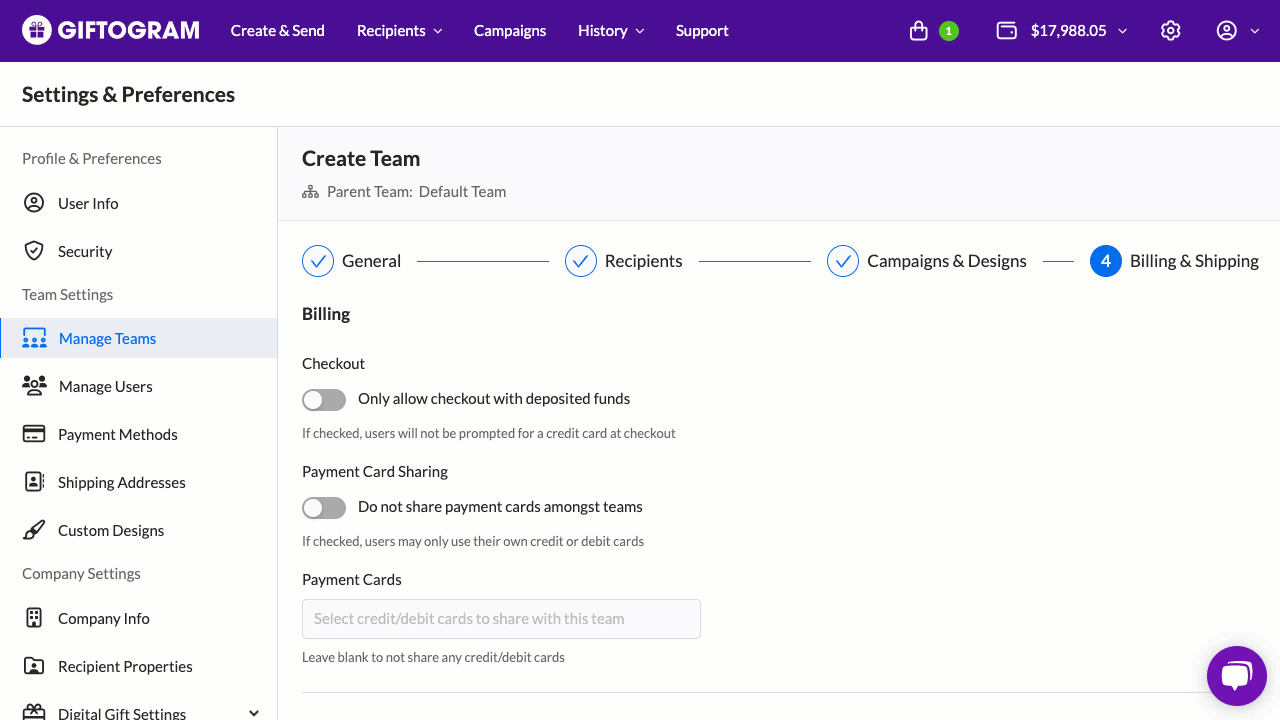The height and width of the screenshot is (720, 1280).
Task: Open Create & Send page
Action: pyautogui.click(x=277, y=31)
